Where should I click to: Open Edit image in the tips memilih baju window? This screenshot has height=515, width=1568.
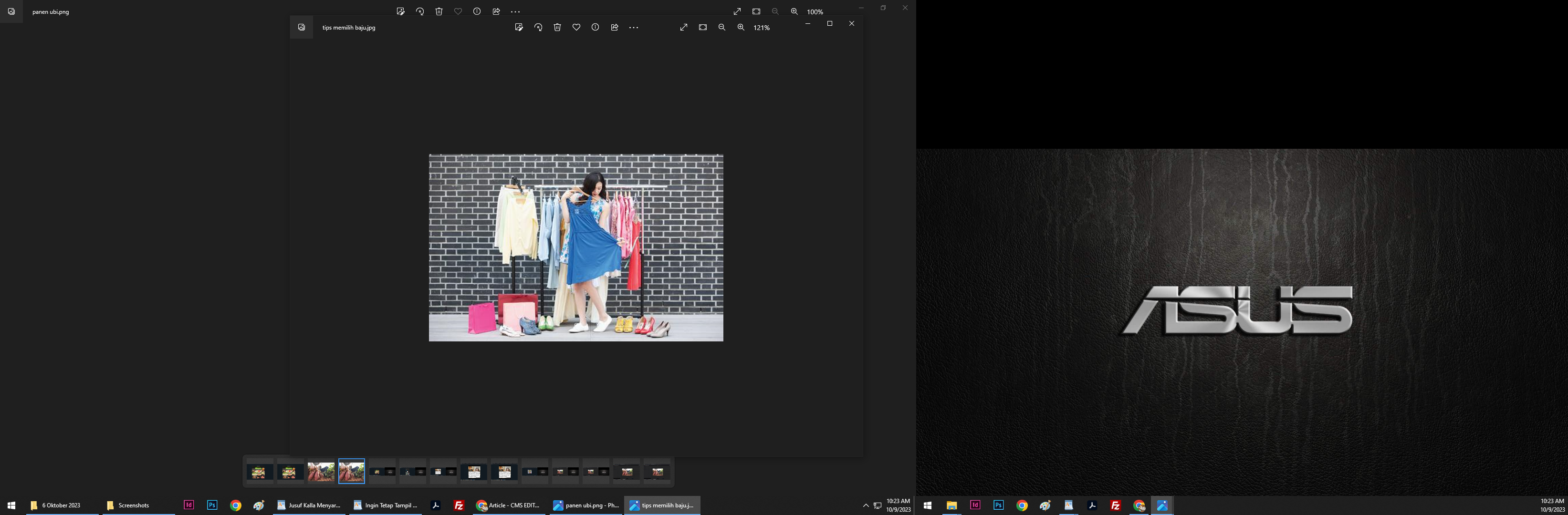tap(519, 27)
